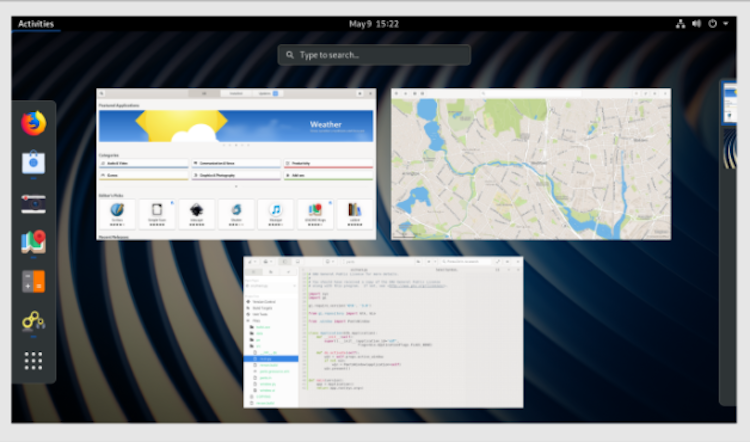Open Inkscape in Editor's Picks
The height and width of the screenshot is (442, 750).
[x=197, y=214]
